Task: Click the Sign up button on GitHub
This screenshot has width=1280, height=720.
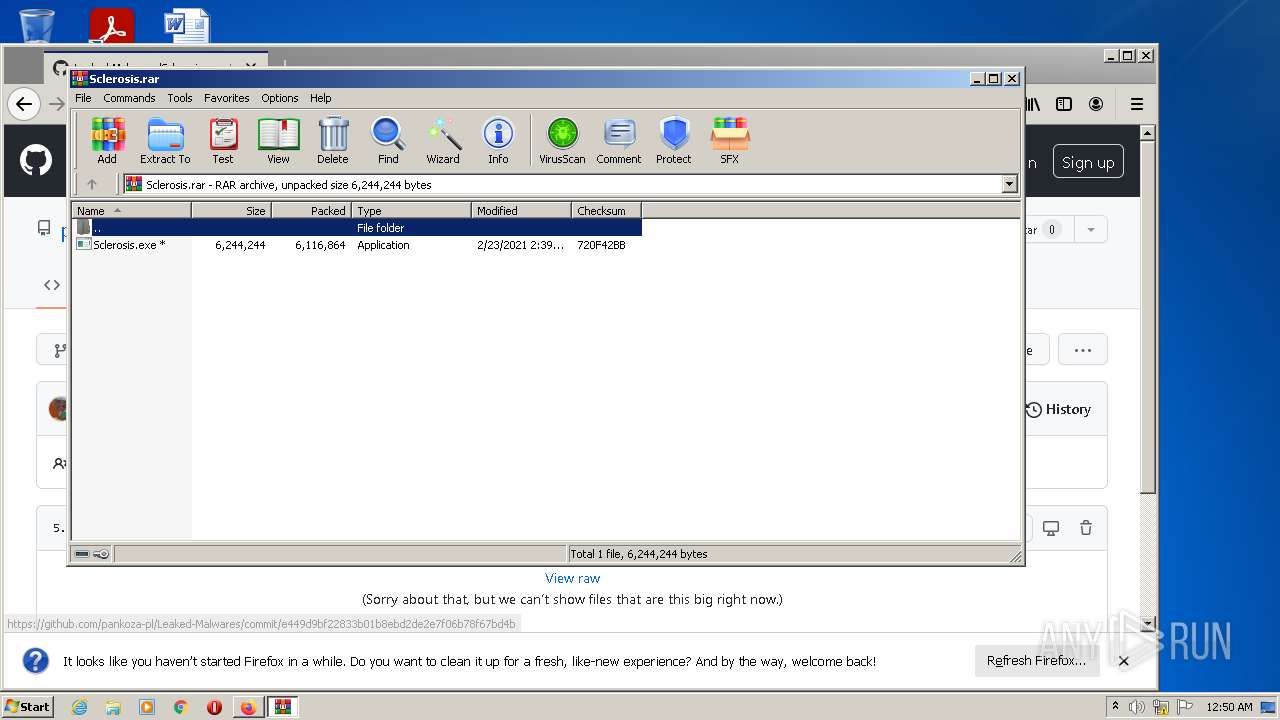Action: point(1088,162)
